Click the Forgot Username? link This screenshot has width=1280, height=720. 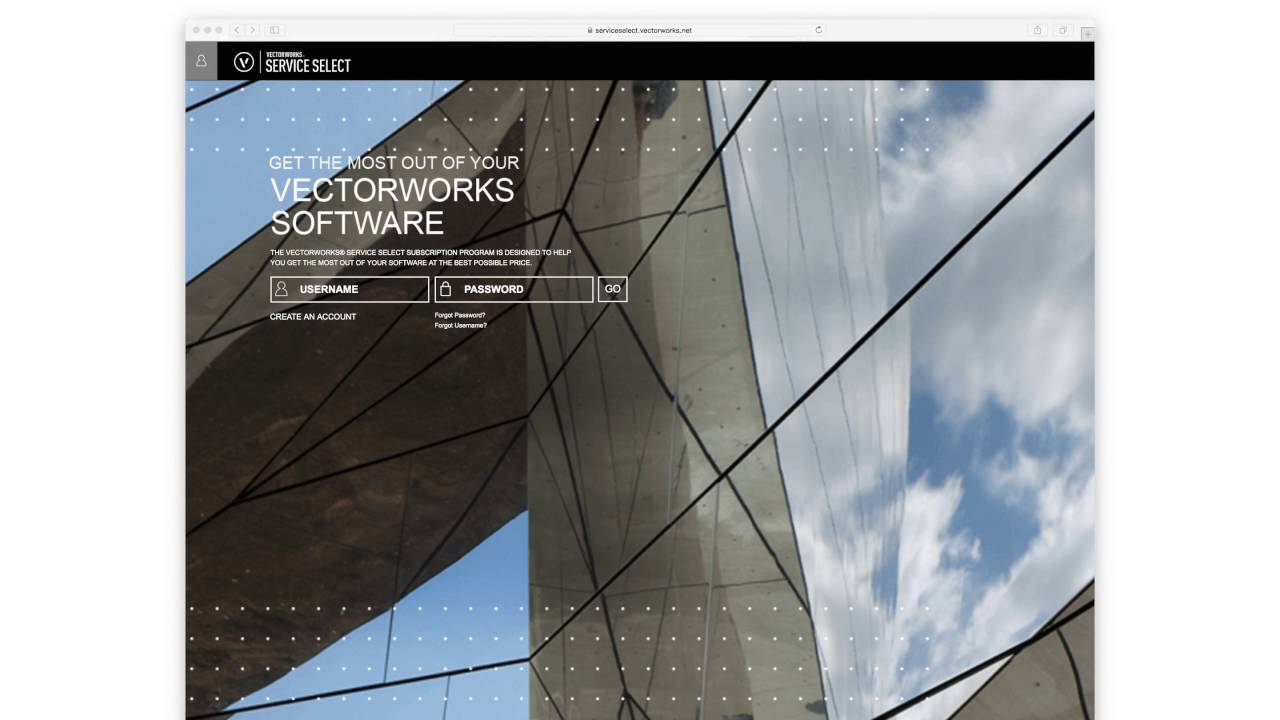pyautogui.click(x=461, y=325)
